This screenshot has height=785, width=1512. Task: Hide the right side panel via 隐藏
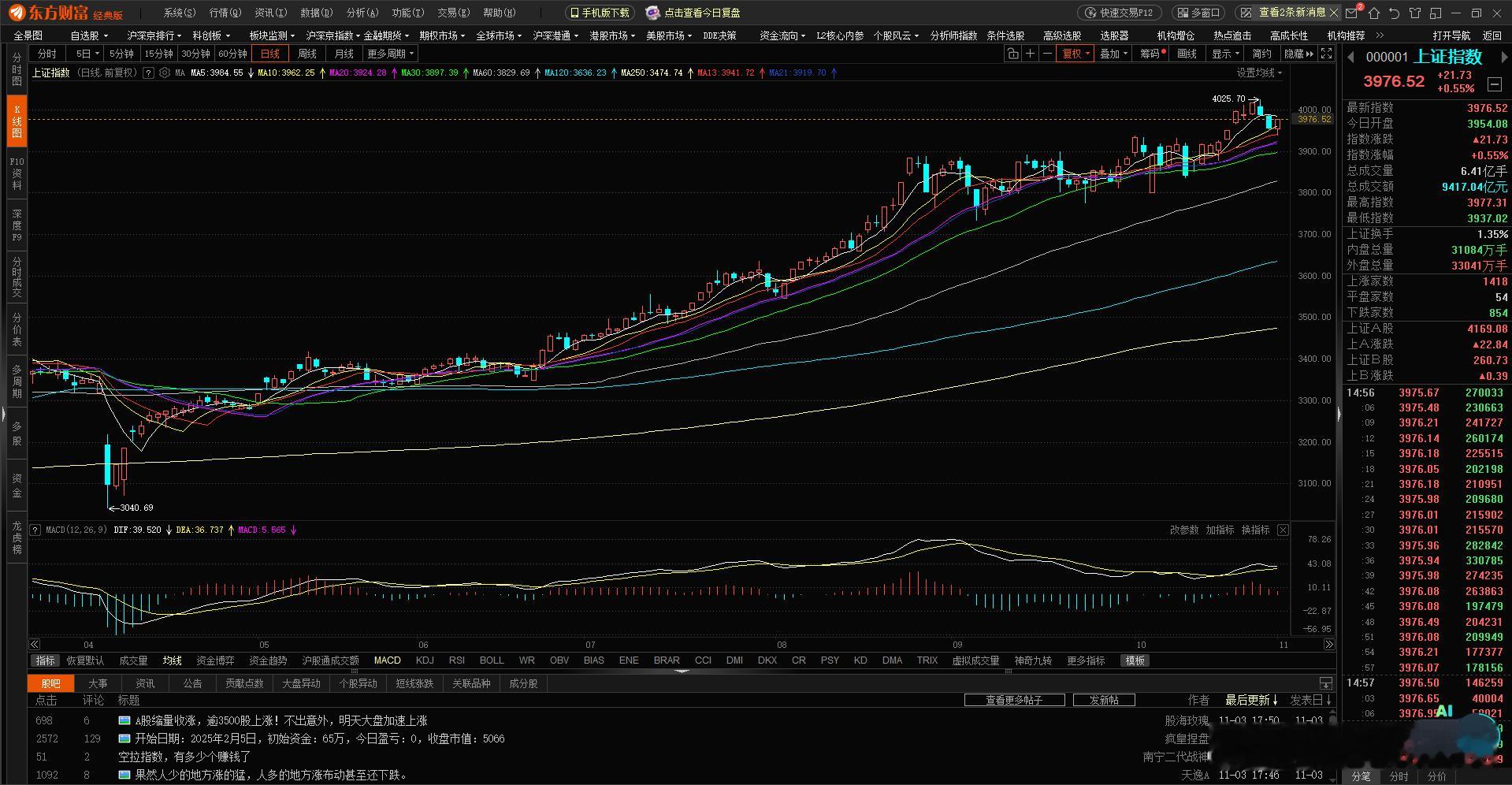(1298, 54)
